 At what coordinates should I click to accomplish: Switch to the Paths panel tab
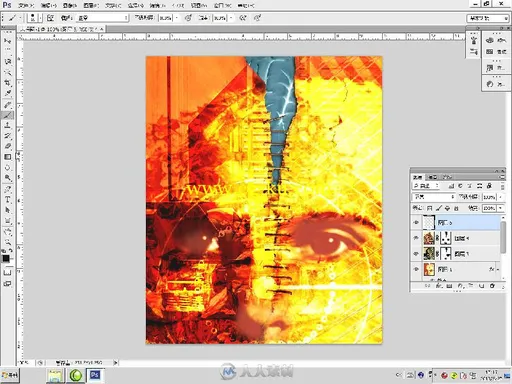coord(446,177)
